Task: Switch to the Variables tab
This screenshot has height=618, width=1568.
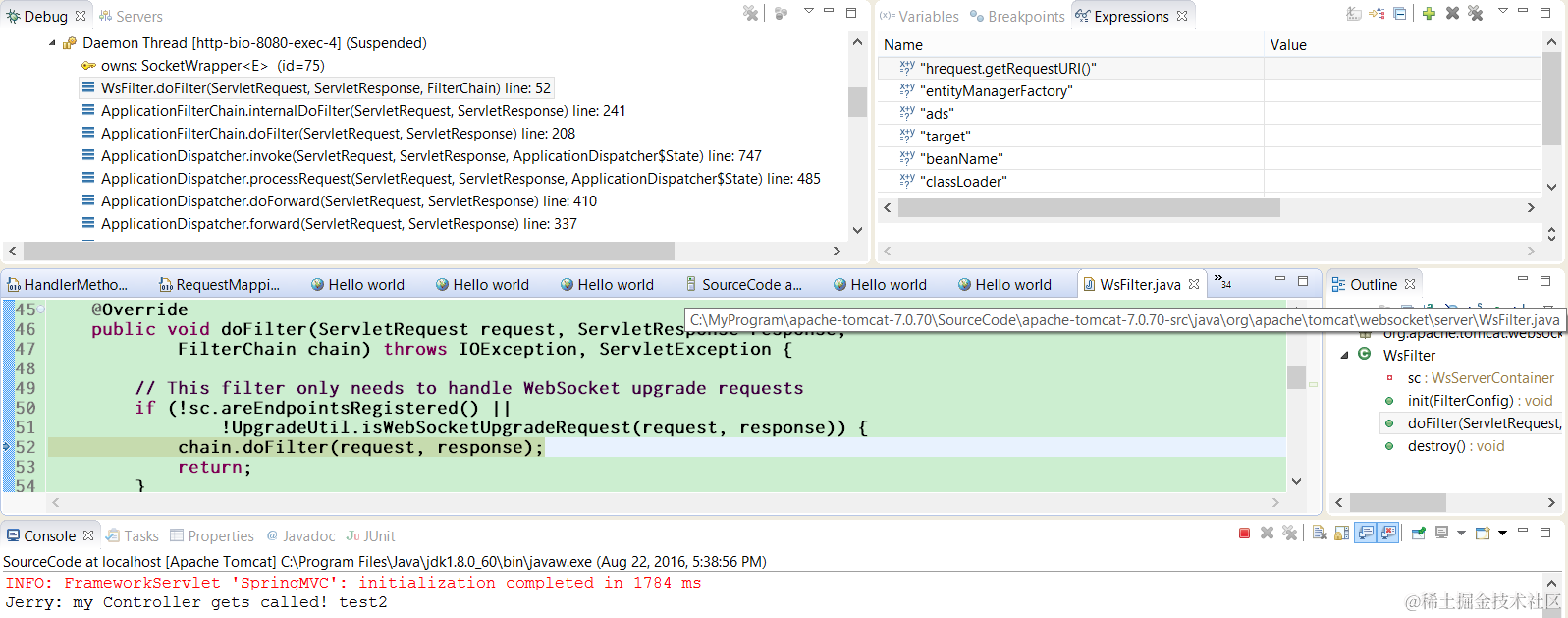Action: point(919,17)
